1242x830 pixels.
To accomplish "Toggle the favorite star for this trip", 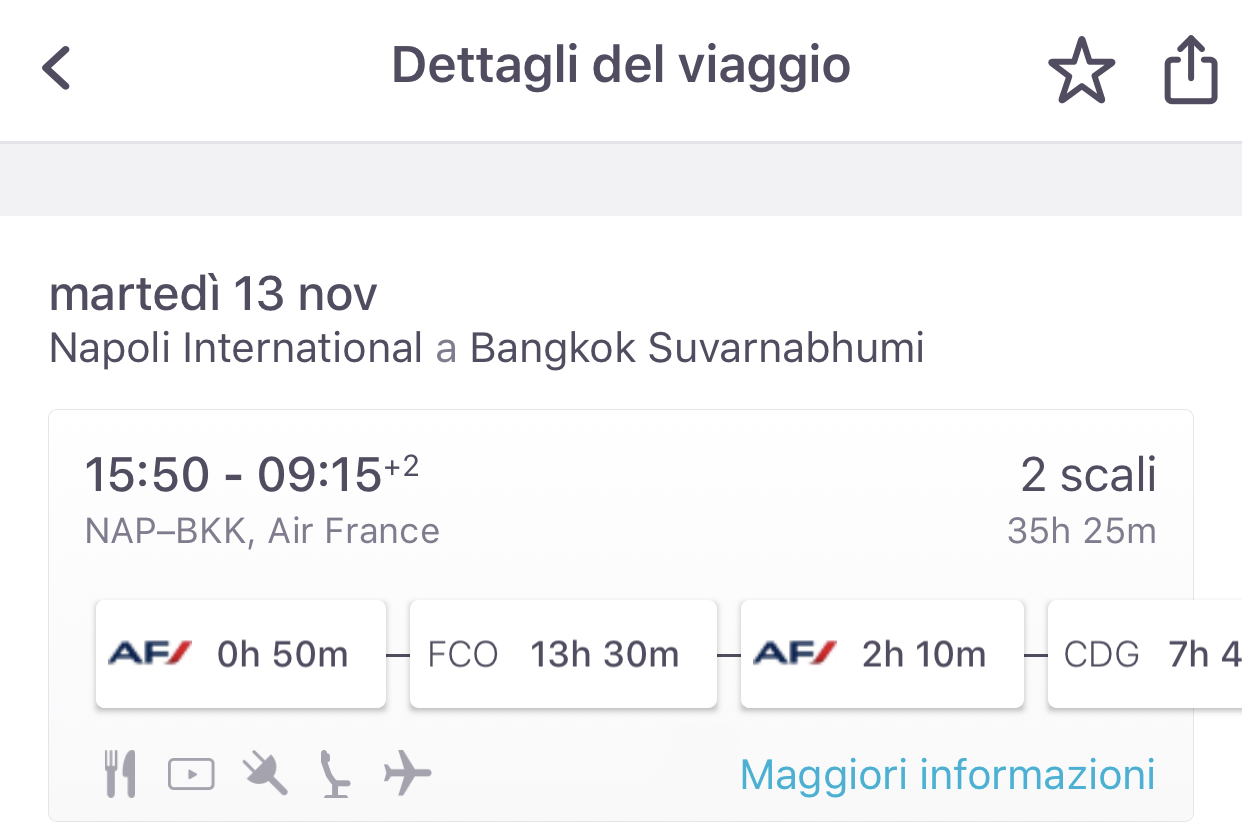I will pos(1081,70).
